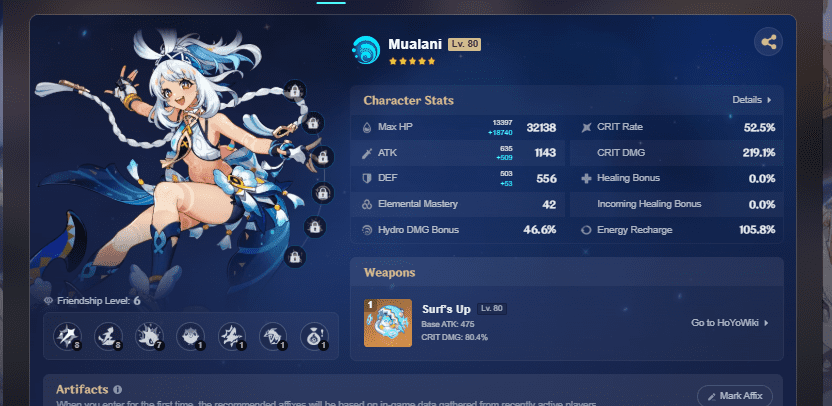
Task: Open the first talent icon with level 8
Action: (67, 336)
